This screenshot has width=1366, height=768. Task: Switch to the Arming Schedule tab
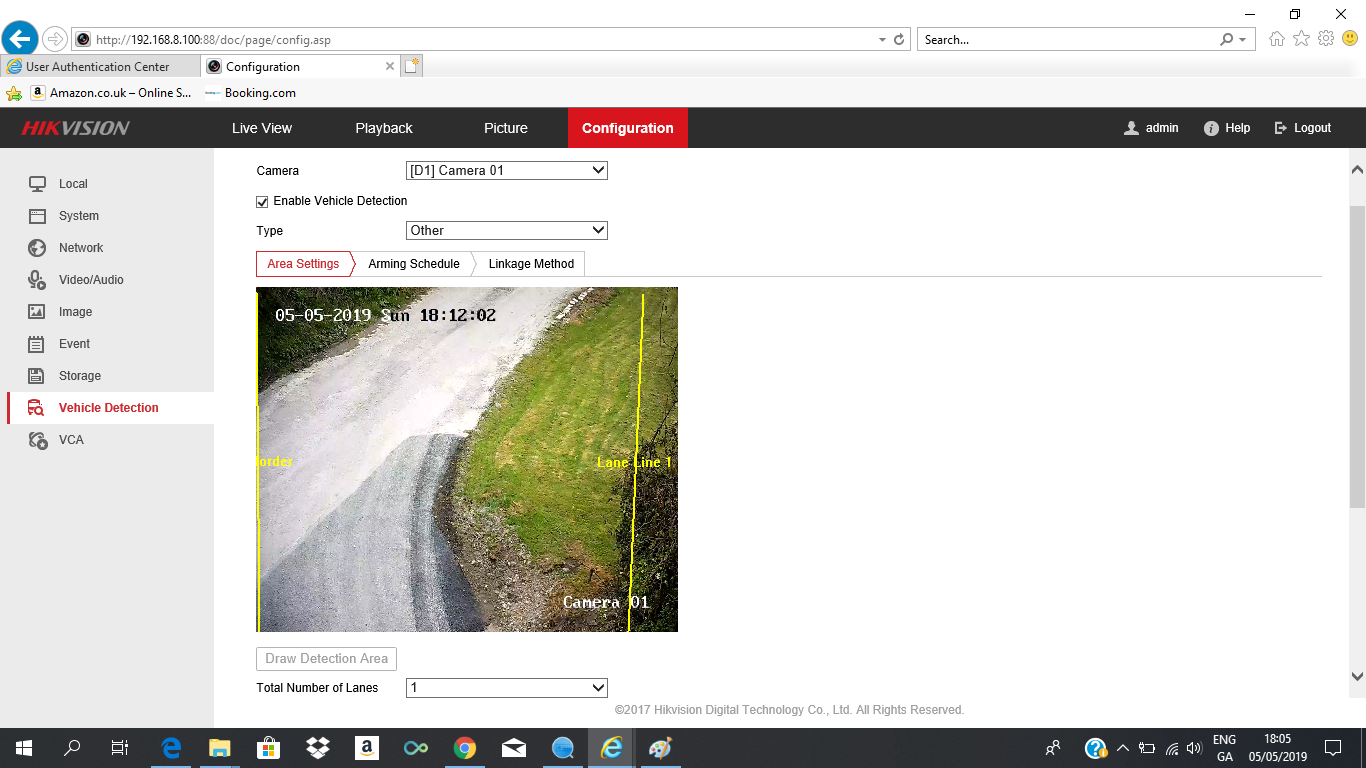click(413, 264)
